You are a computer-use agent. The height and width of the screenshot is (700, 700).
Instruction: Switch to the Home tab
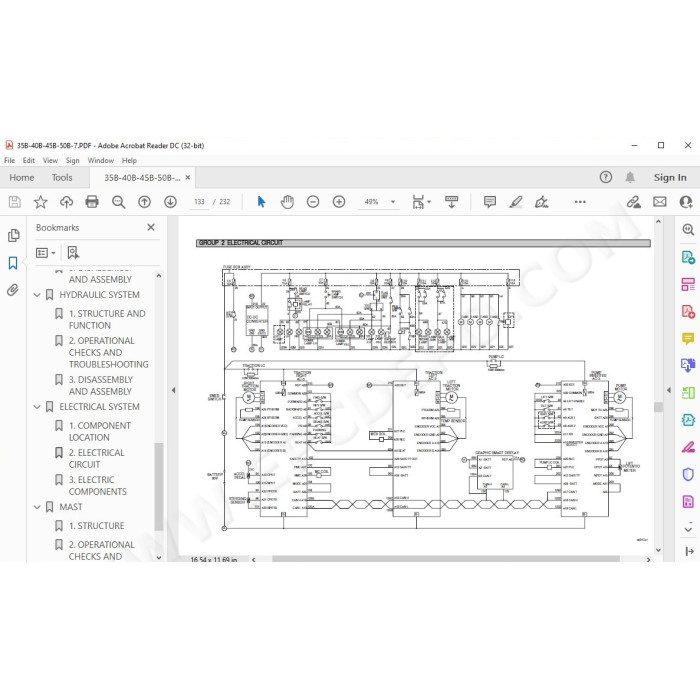point(21,178)
